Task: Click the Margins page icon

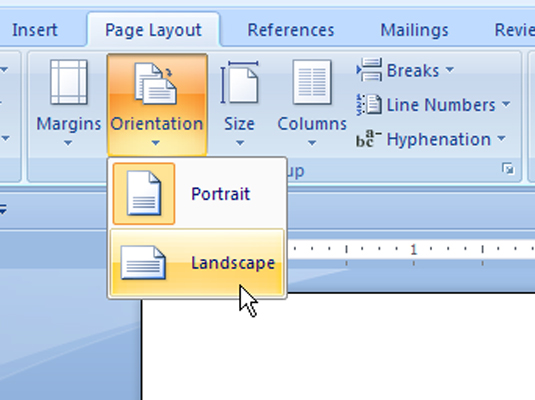Action: click(69, 82)
